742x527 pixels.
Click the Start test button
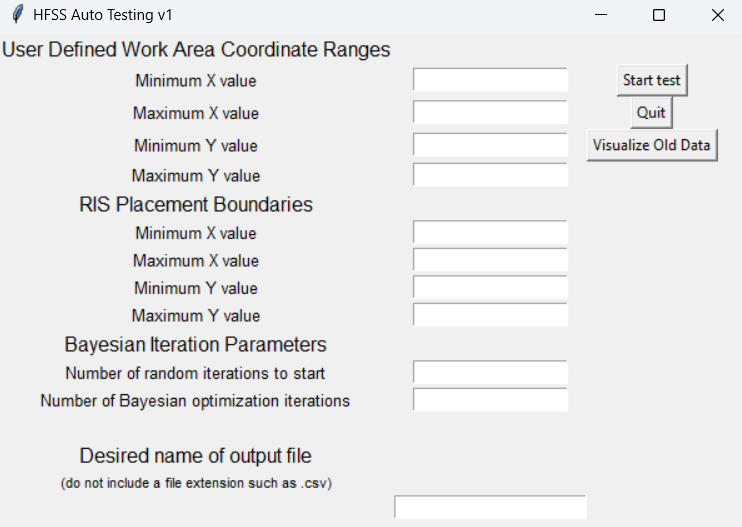(x=652, y=80)
